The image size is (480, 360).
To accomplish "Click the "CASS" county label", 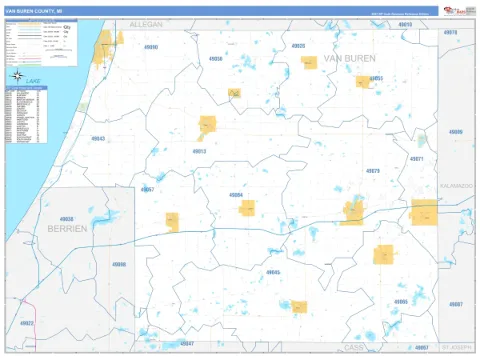I will pyautogui.click(x=354, y=348).
